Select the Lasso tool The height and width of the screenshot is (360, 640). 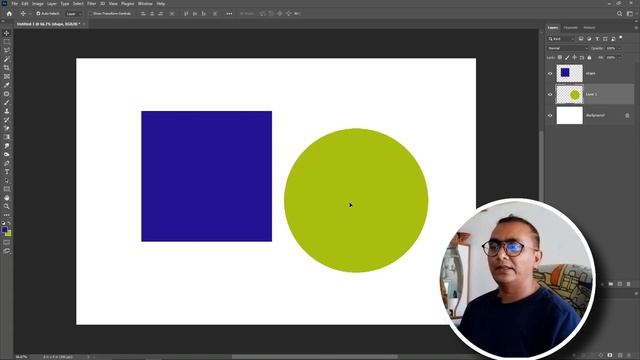click(x=7, y=50)
